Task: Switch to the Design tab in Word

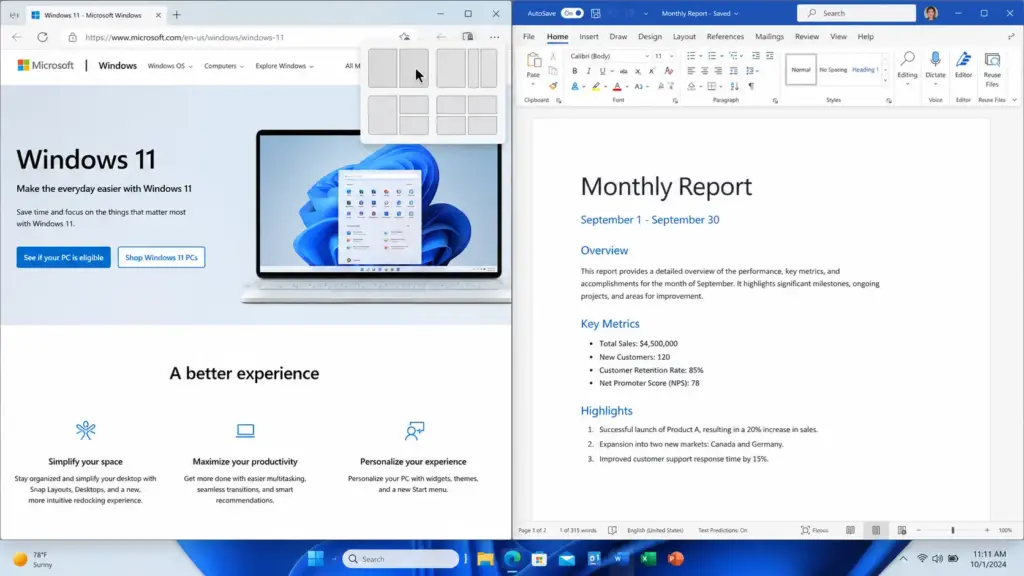Action: click(x=650, y=37)
